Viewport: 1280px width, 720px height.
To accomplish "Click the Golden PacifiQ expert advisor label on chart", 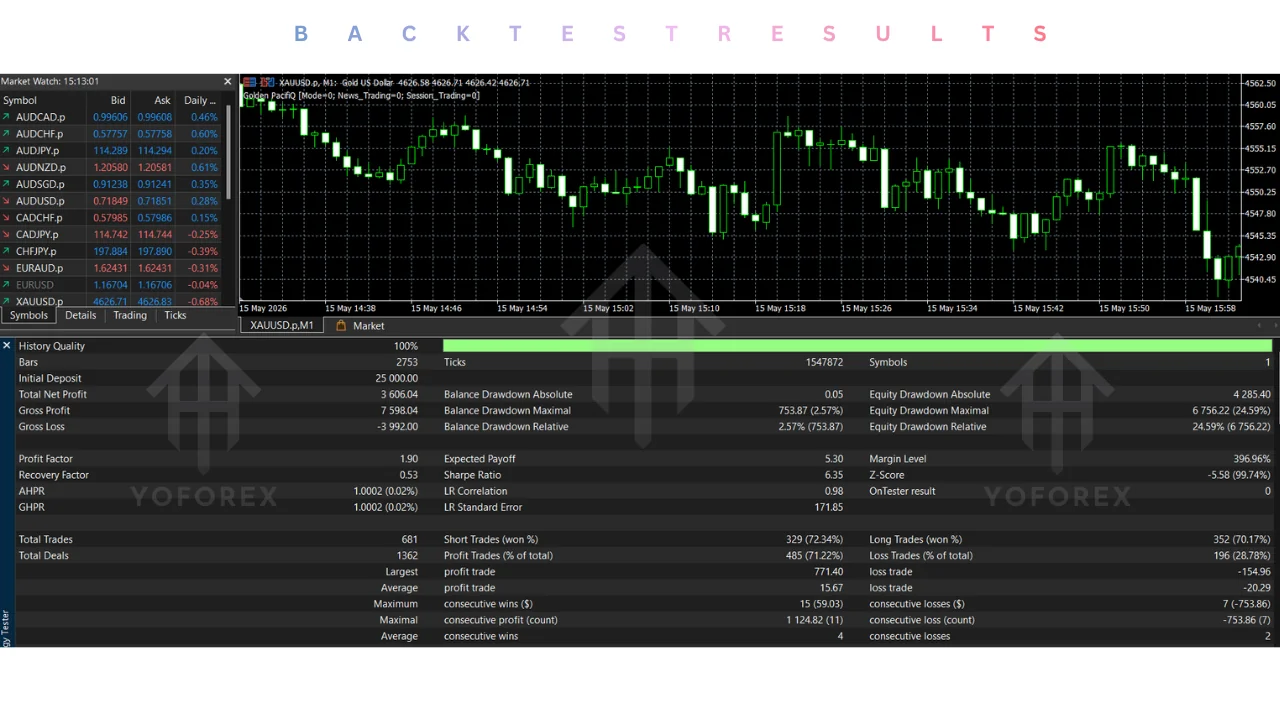I will (361, 96).
